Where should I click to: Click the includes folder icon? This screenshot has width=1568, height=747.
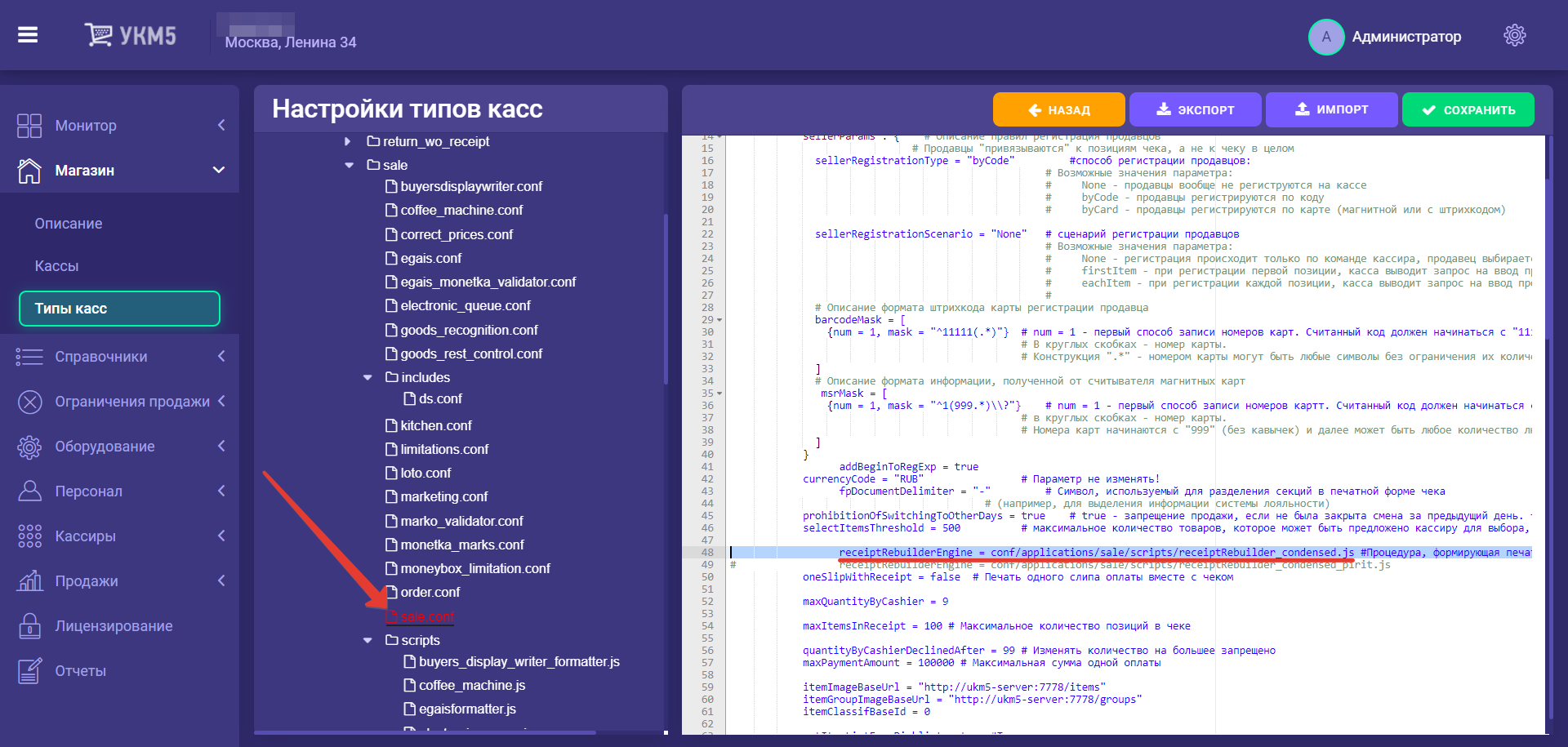click(x=392, y=377)
